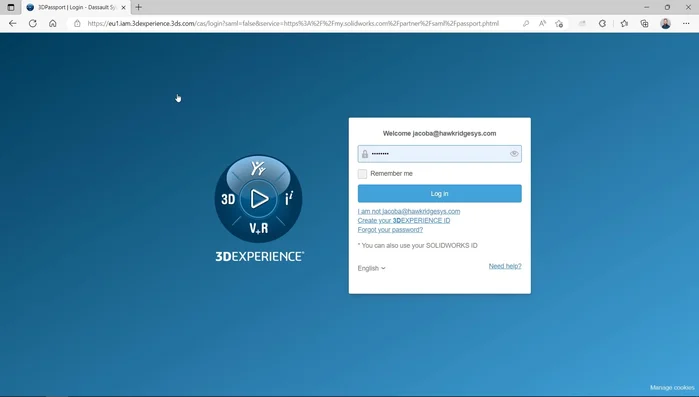This screenshot has height=397, width=699.
Task: Open the browser home page
Action: point(53,24)
